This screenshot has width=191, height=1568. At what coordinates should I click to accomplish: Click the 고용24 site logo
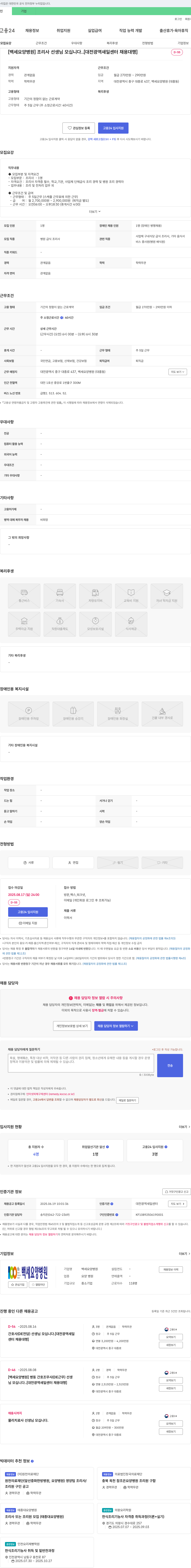point(7,30)
